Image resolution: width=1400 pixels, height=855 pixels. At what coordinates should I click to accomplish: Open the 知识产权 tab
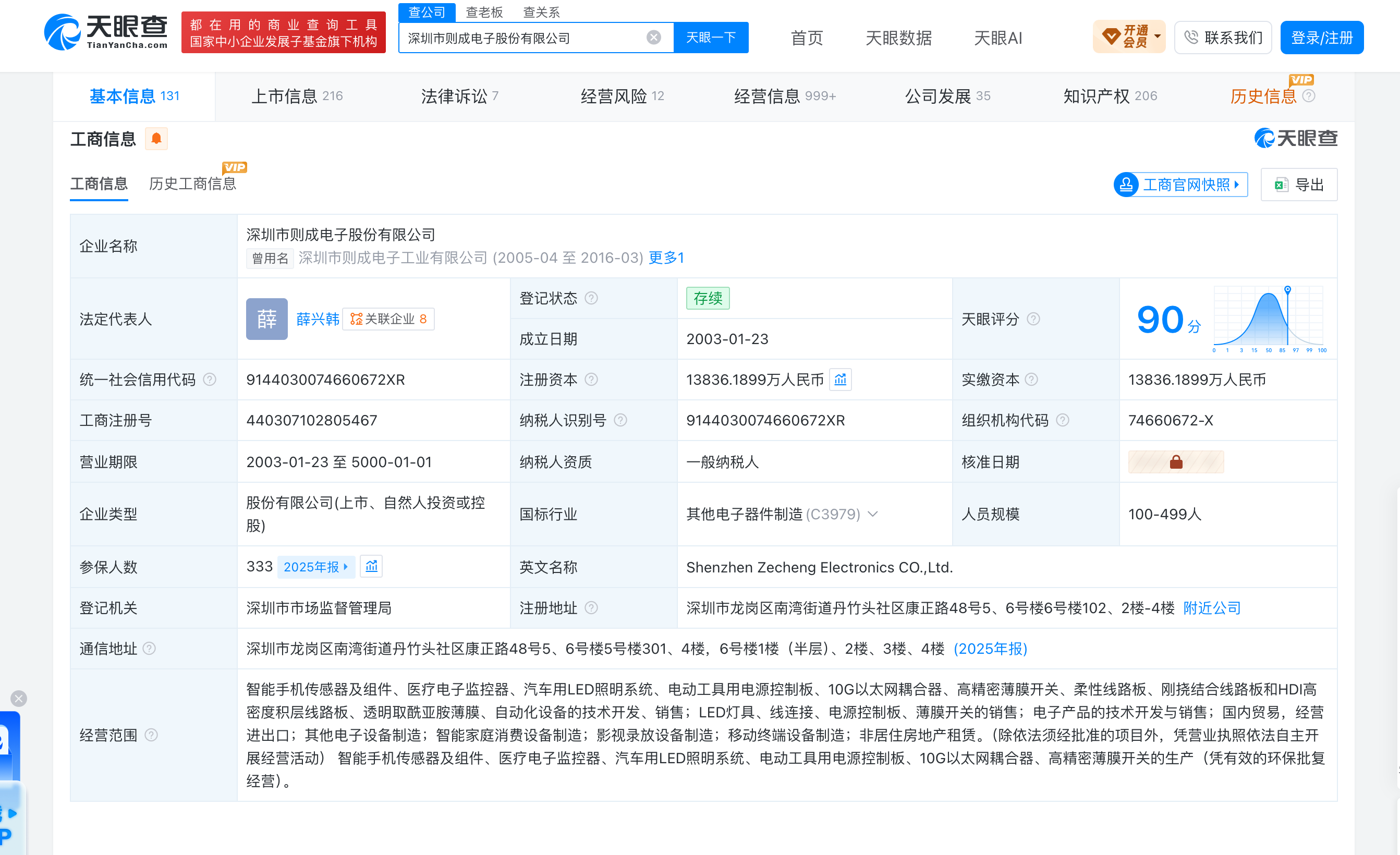pyautogui.click(x=1110, y=96)
